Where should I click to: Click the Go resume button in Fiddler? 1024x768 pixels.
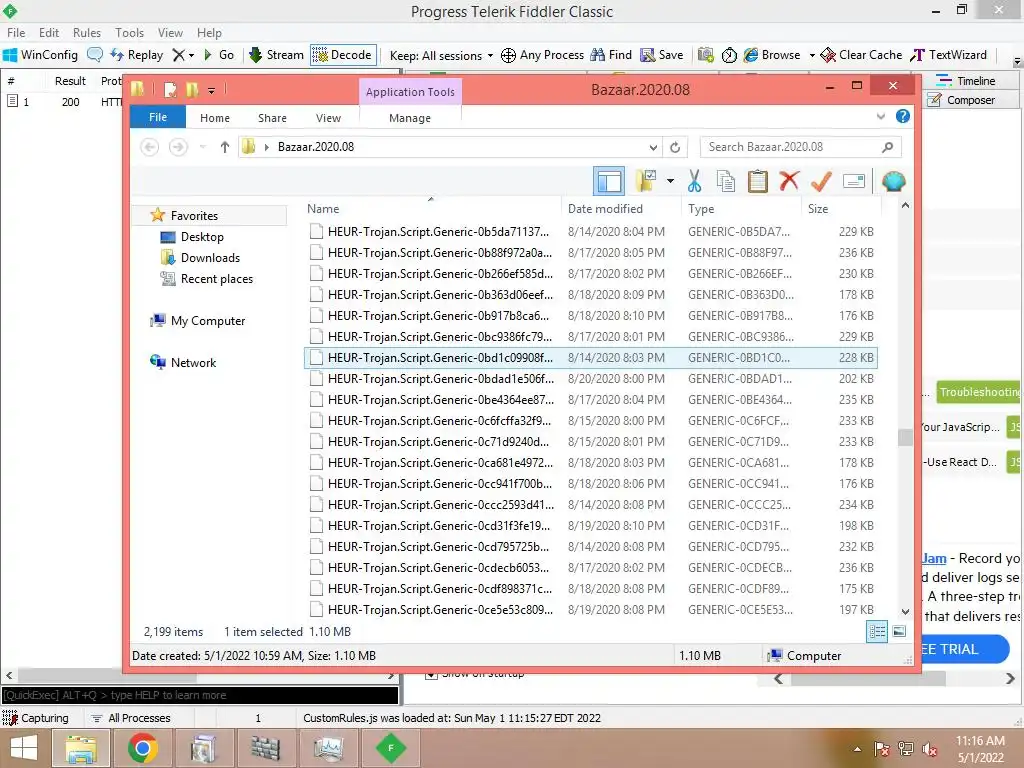219,55
